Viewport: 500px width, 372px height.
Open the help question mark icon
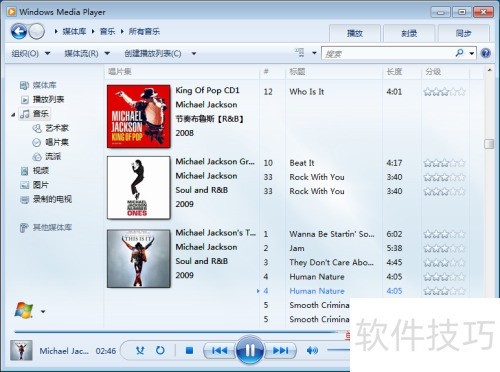[486, 53]
